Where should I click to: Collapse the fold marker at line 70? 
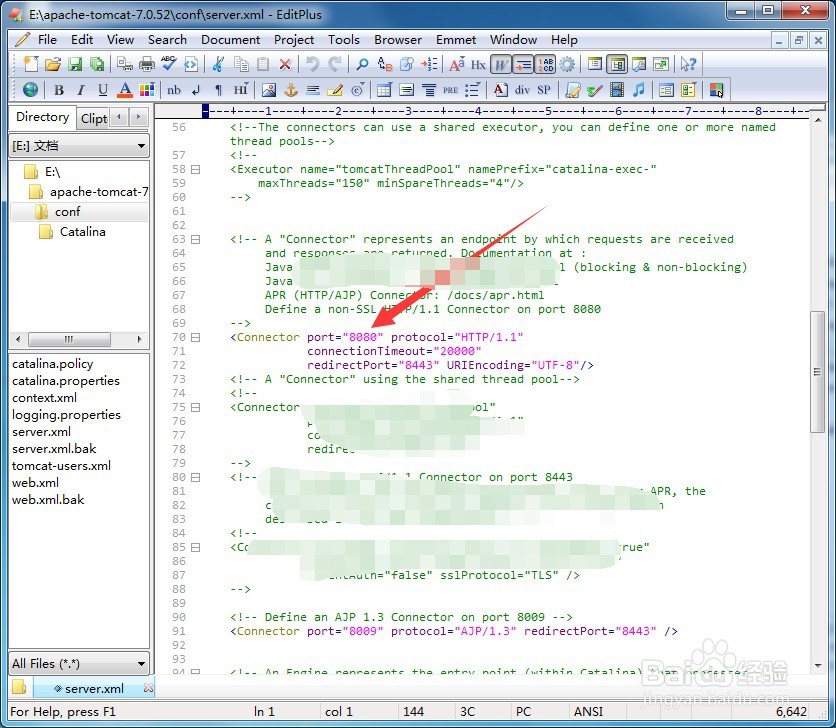click(x=196, y=338)
